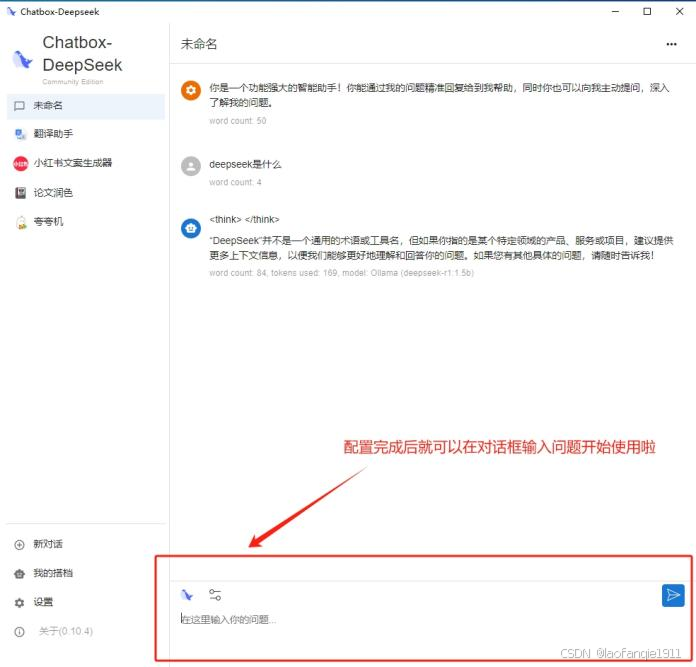Screen dimensions: 696x667
Task: Start a 新对话 new chat
Action: point(86,544)
